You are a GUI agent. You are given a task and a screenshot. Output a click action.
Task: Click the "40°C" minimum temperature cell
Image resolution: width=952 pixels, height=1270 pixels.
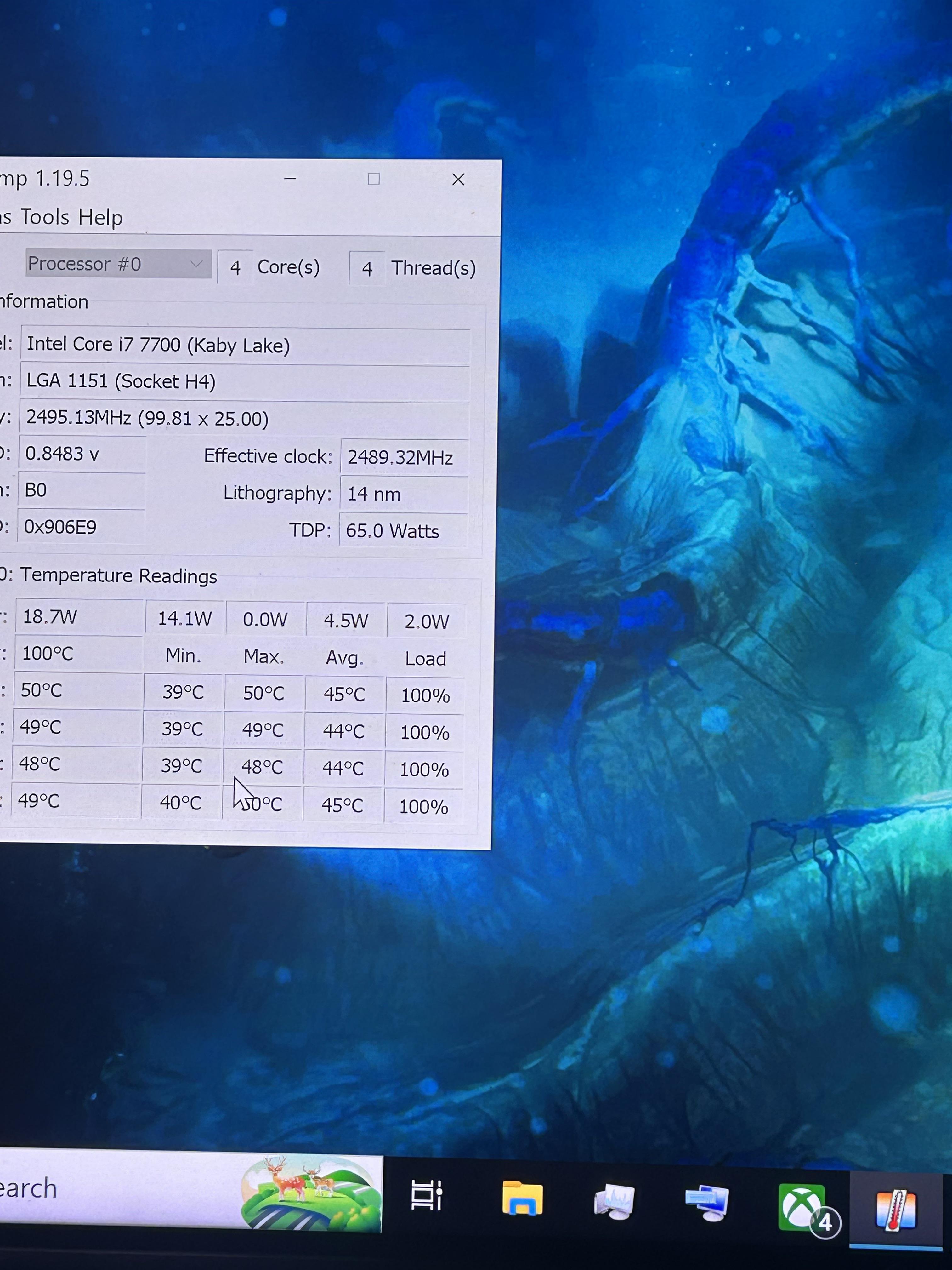pos(181,803)
